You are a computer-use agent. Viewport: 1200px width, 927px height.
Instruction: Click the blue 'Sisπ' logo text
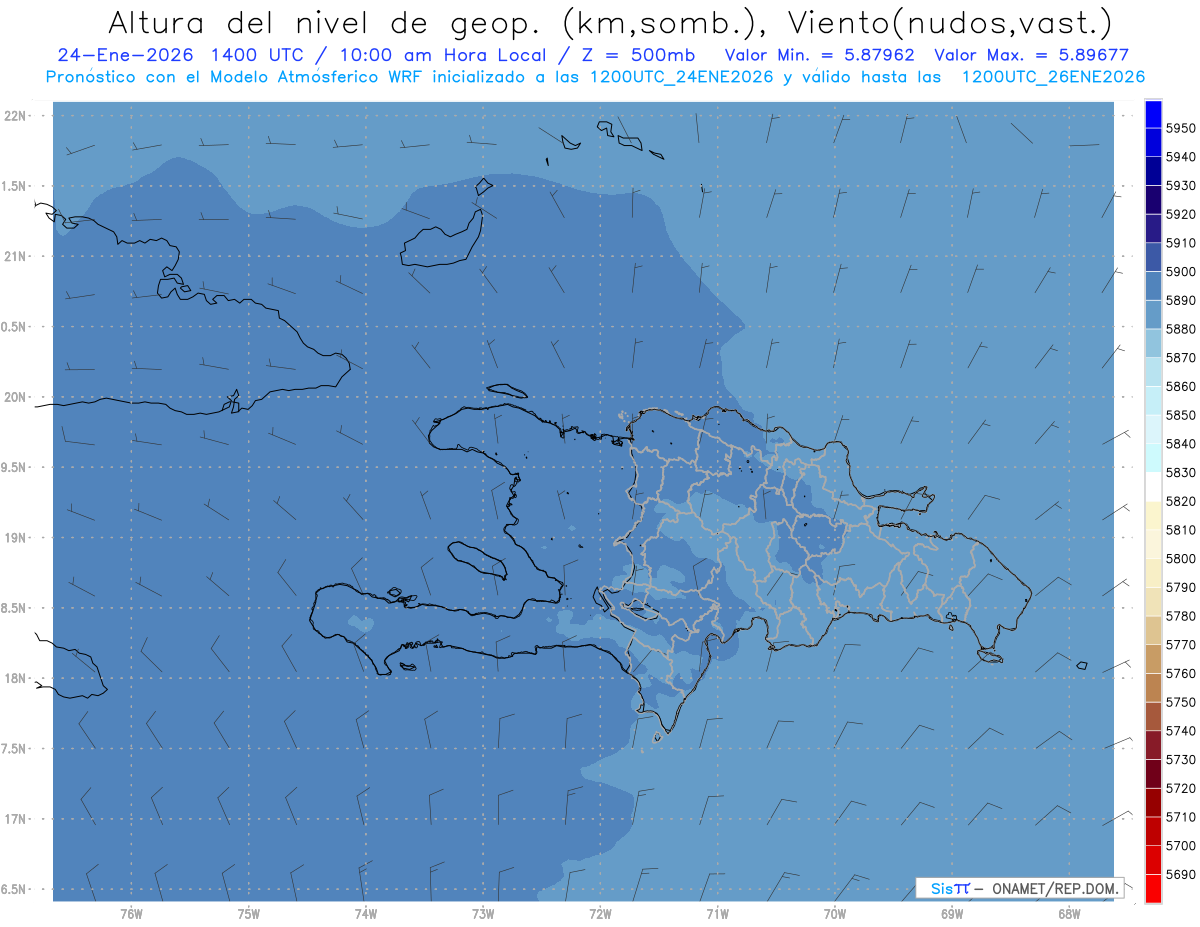point(950,887)
